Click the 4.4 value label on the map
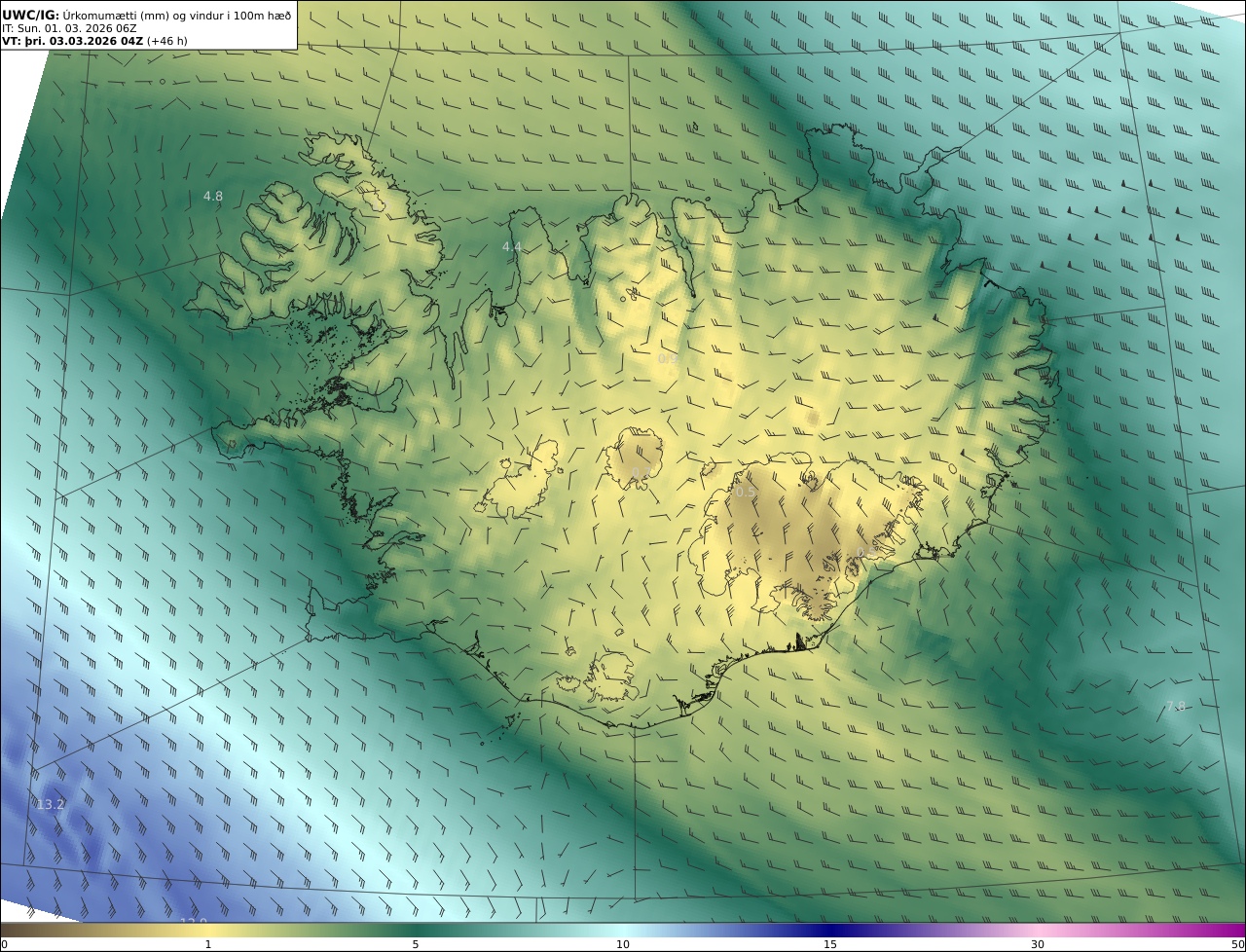The image size is (1246, 952). pos(512,247)
